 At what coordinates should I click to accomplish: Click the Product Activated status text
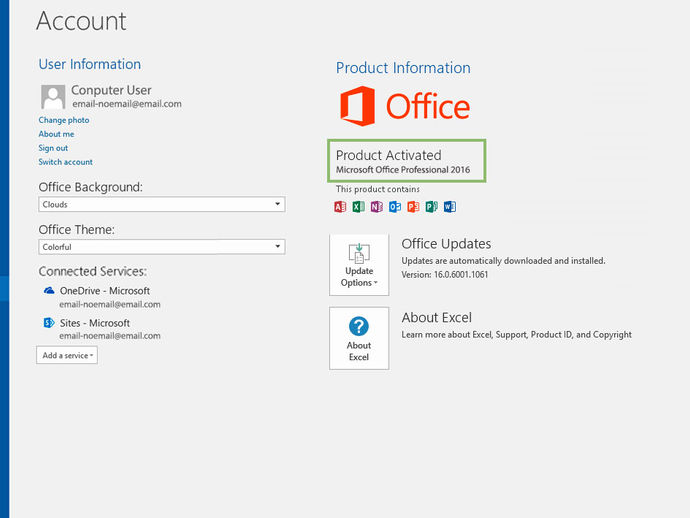[389, 155]
